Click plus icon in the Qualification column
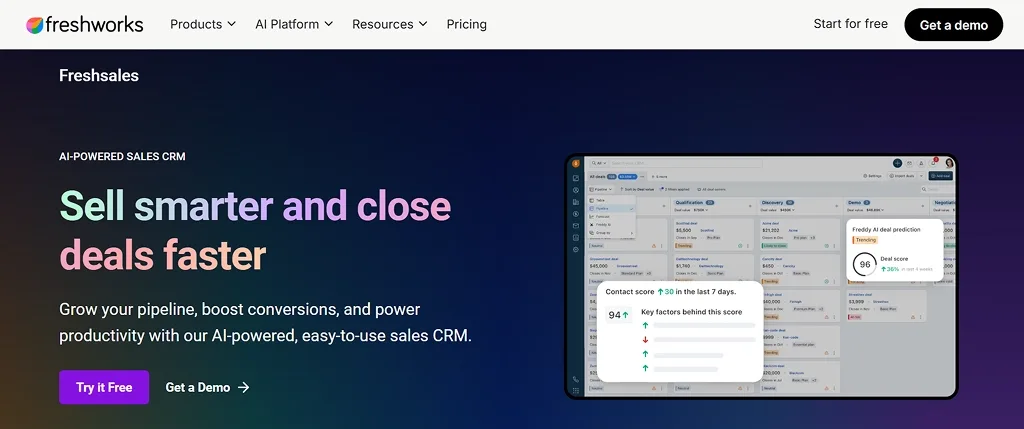 coord(750,206)
